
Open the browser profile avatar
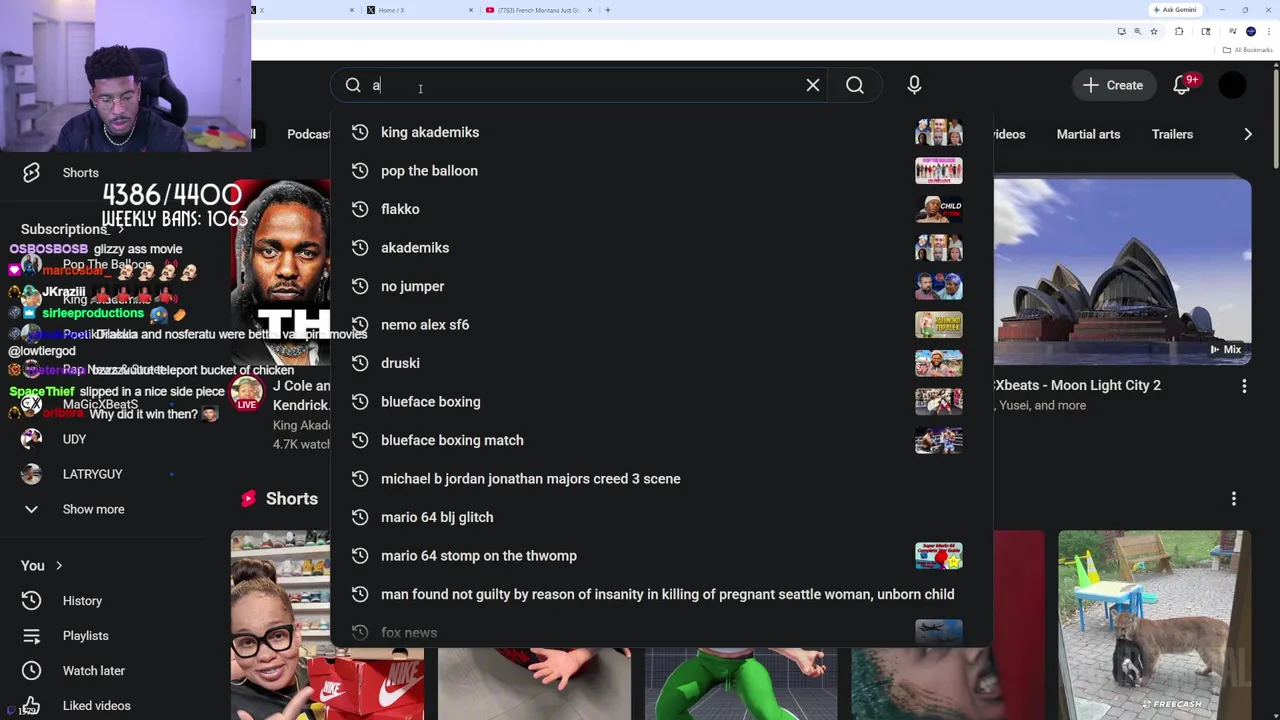coord(1250,32)
